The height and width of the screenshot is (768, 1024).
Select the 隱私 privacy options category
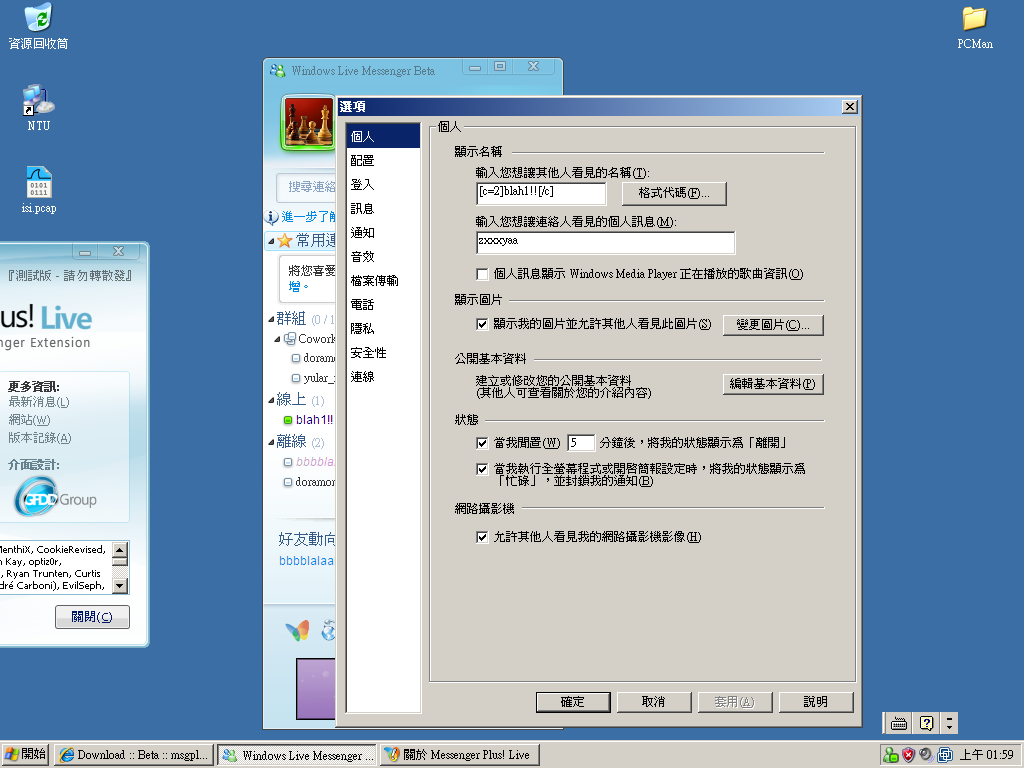362,329
